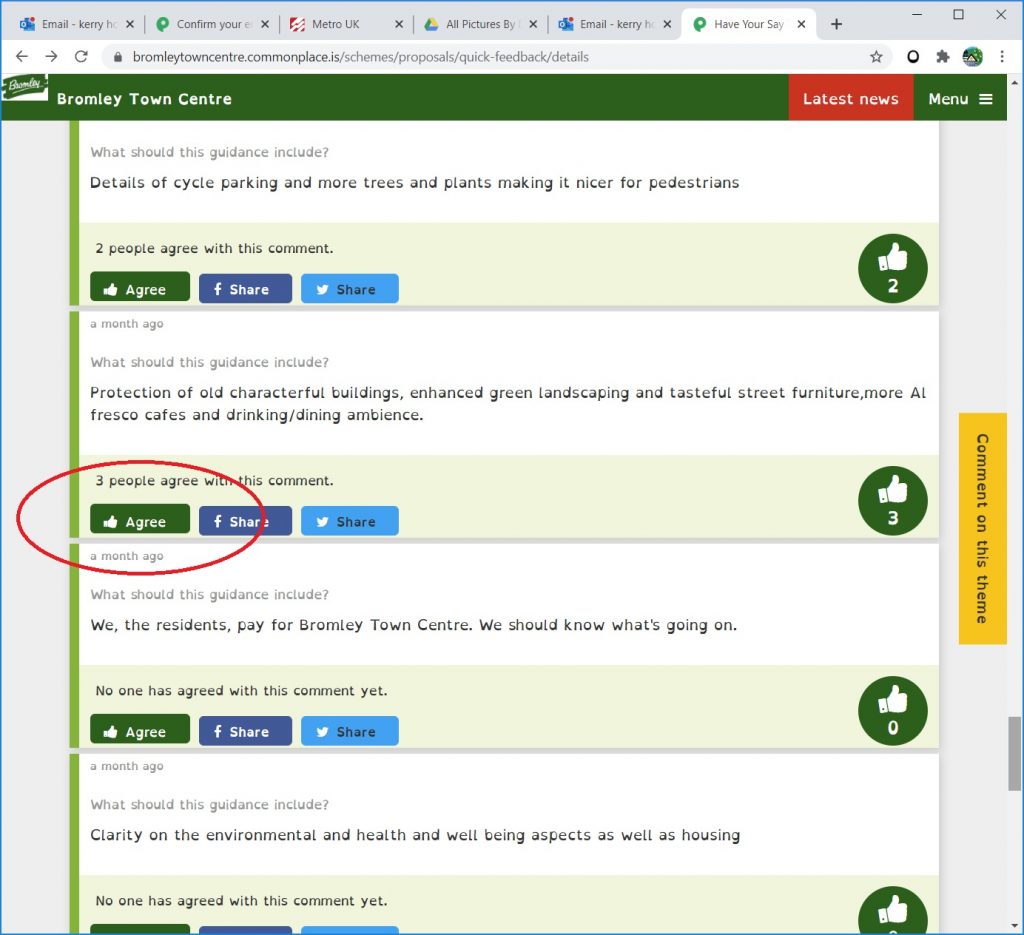Go forward in browser history
1024x935 pixels.
51,57
